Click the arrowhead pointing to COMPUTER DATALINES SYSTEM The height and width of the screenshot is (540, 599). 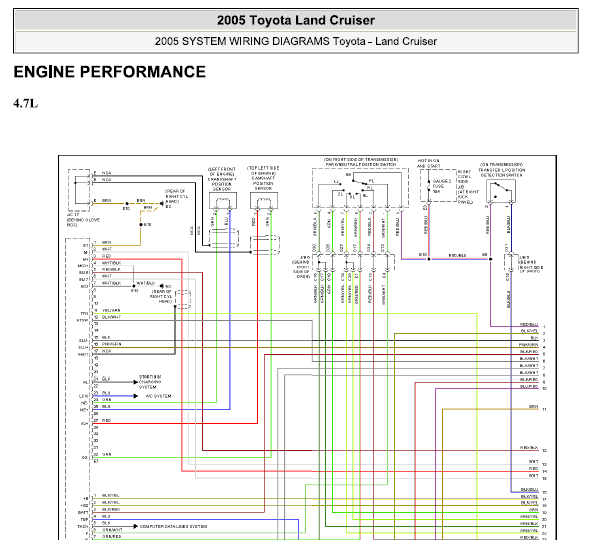[x=136, y=526]
